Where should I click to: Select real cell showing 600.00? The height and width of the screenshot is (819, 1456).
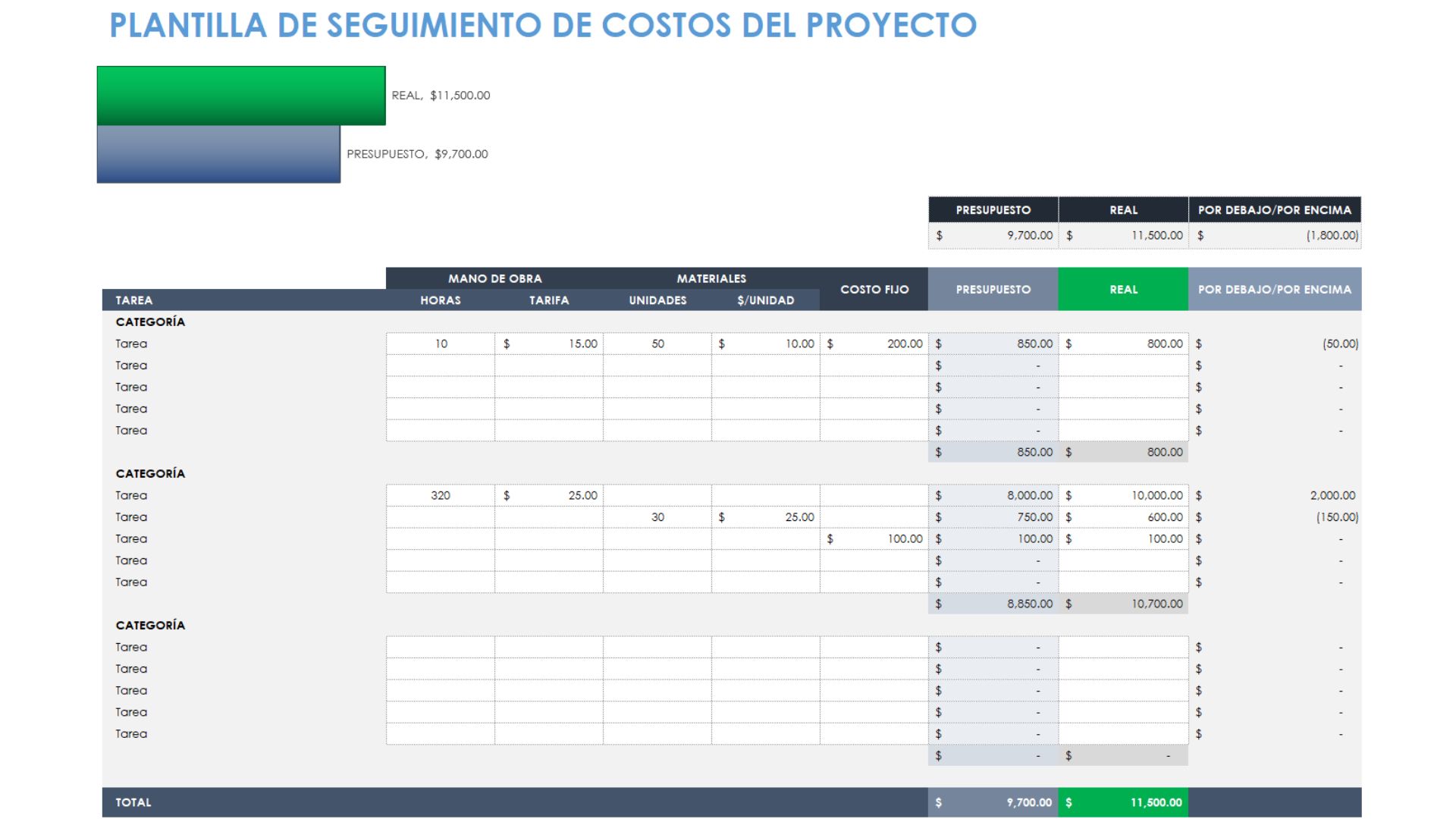[x=1123, y=517]
